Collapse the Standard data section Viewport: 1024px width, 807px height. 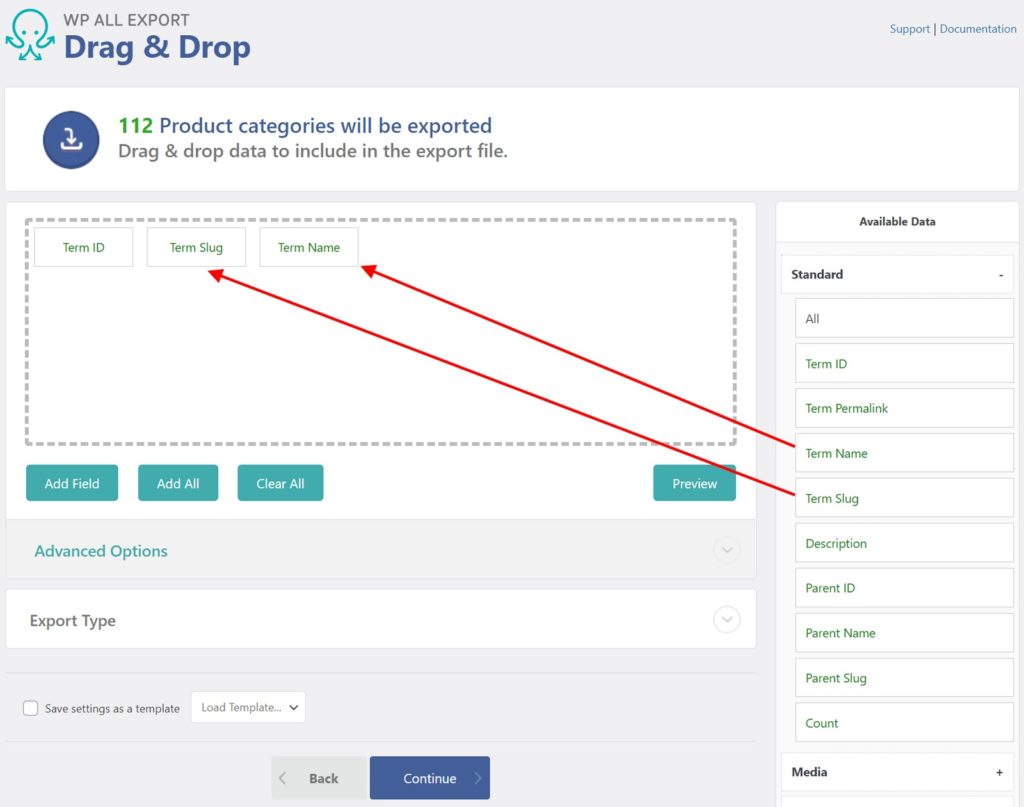click(1000, 274)
